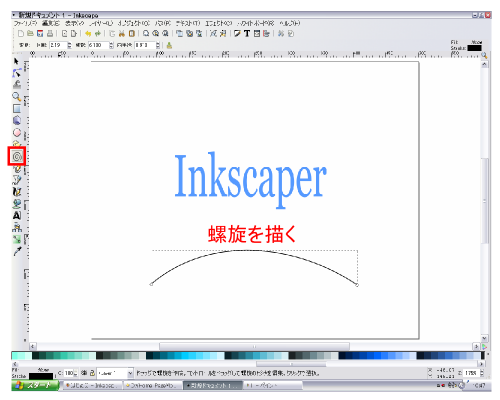Click the zoom percentage field
Screen dimensions: 500x400
(x=472, y=373)
